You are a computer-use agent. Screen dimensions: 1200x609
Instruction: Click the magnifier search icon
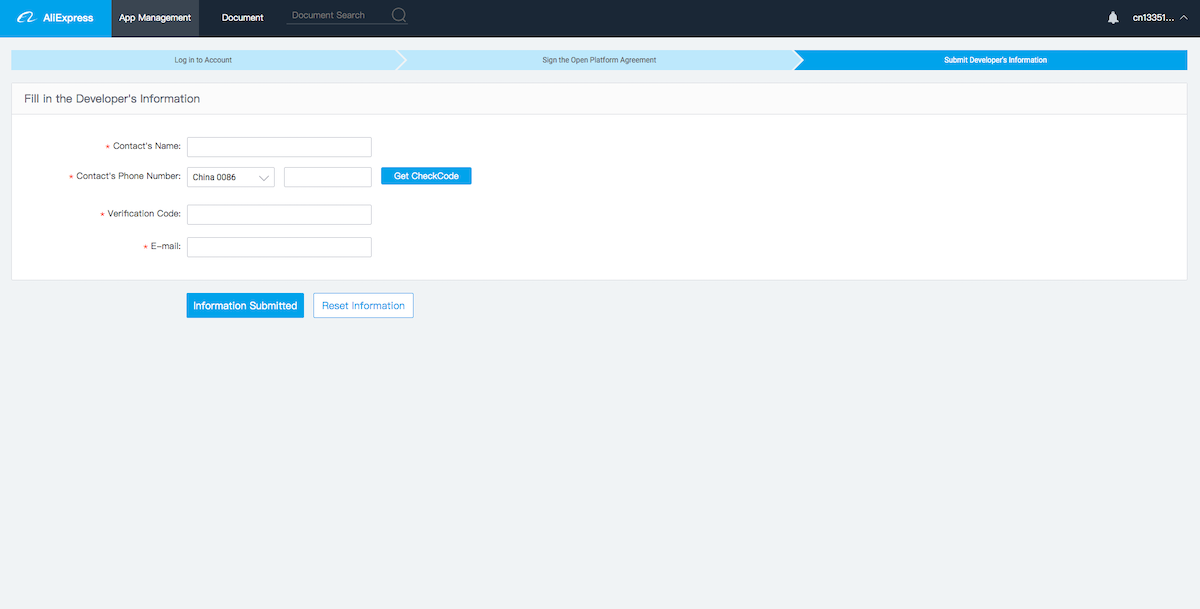(x=399, y=16)
